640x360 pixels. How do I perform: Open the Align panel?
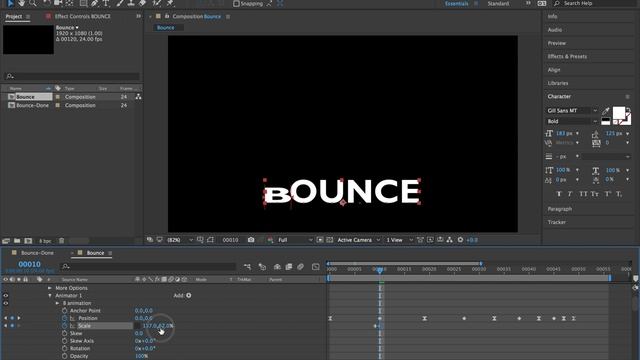coord(554,70)
